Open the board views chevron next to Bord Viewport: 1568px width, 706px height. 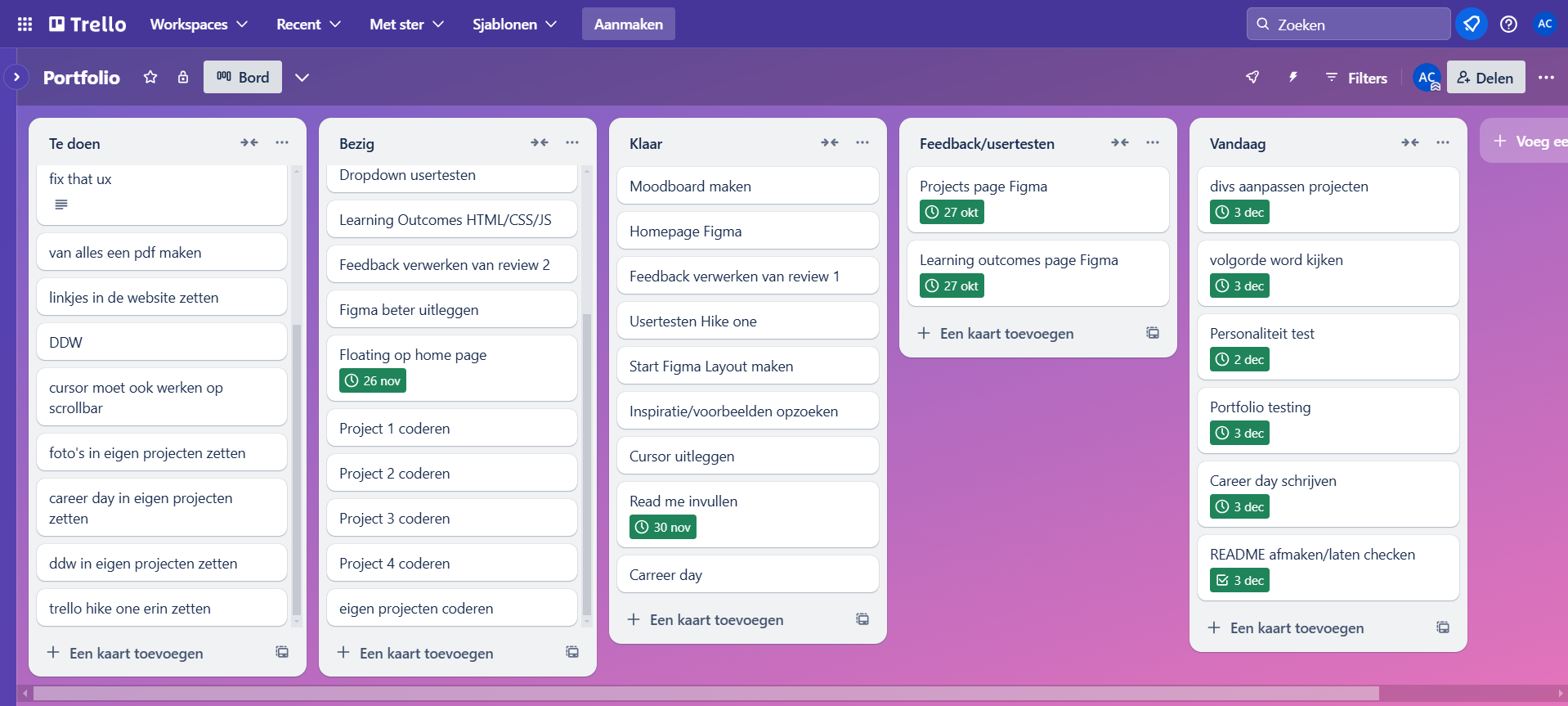[x=302, y=77]
